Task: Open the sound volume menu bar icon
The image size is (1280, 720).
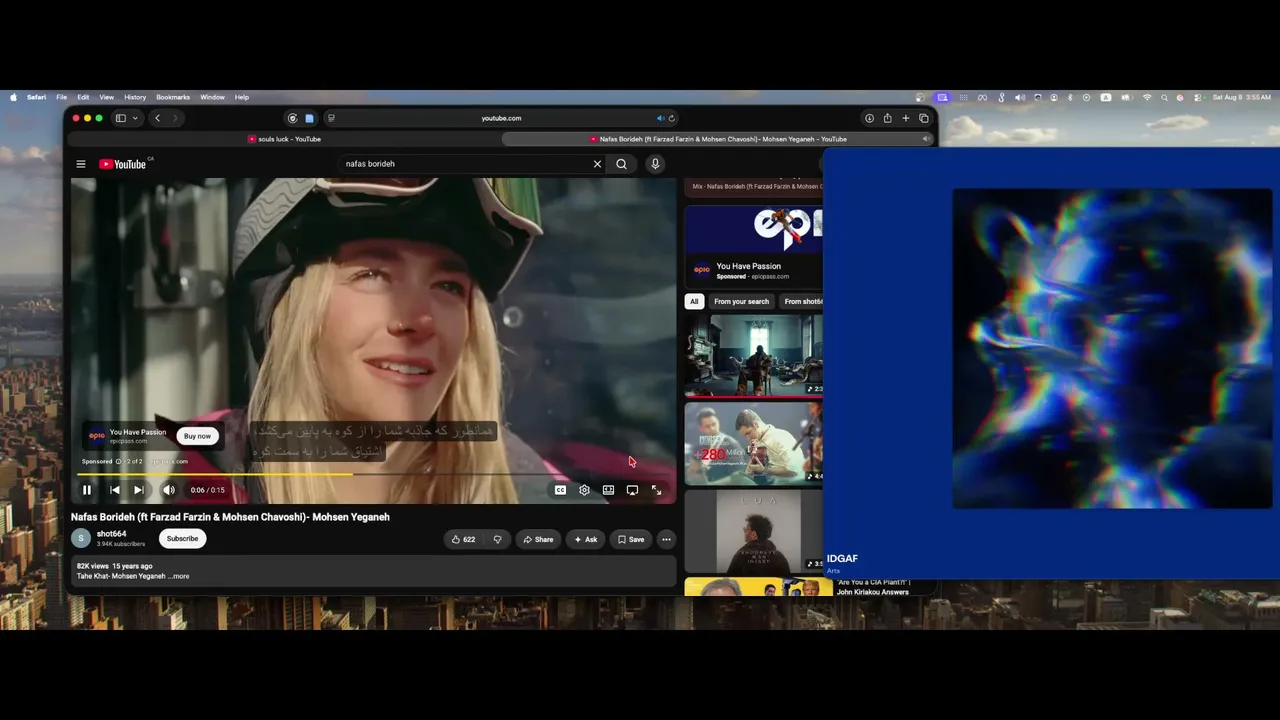Action: (1020, 97)
